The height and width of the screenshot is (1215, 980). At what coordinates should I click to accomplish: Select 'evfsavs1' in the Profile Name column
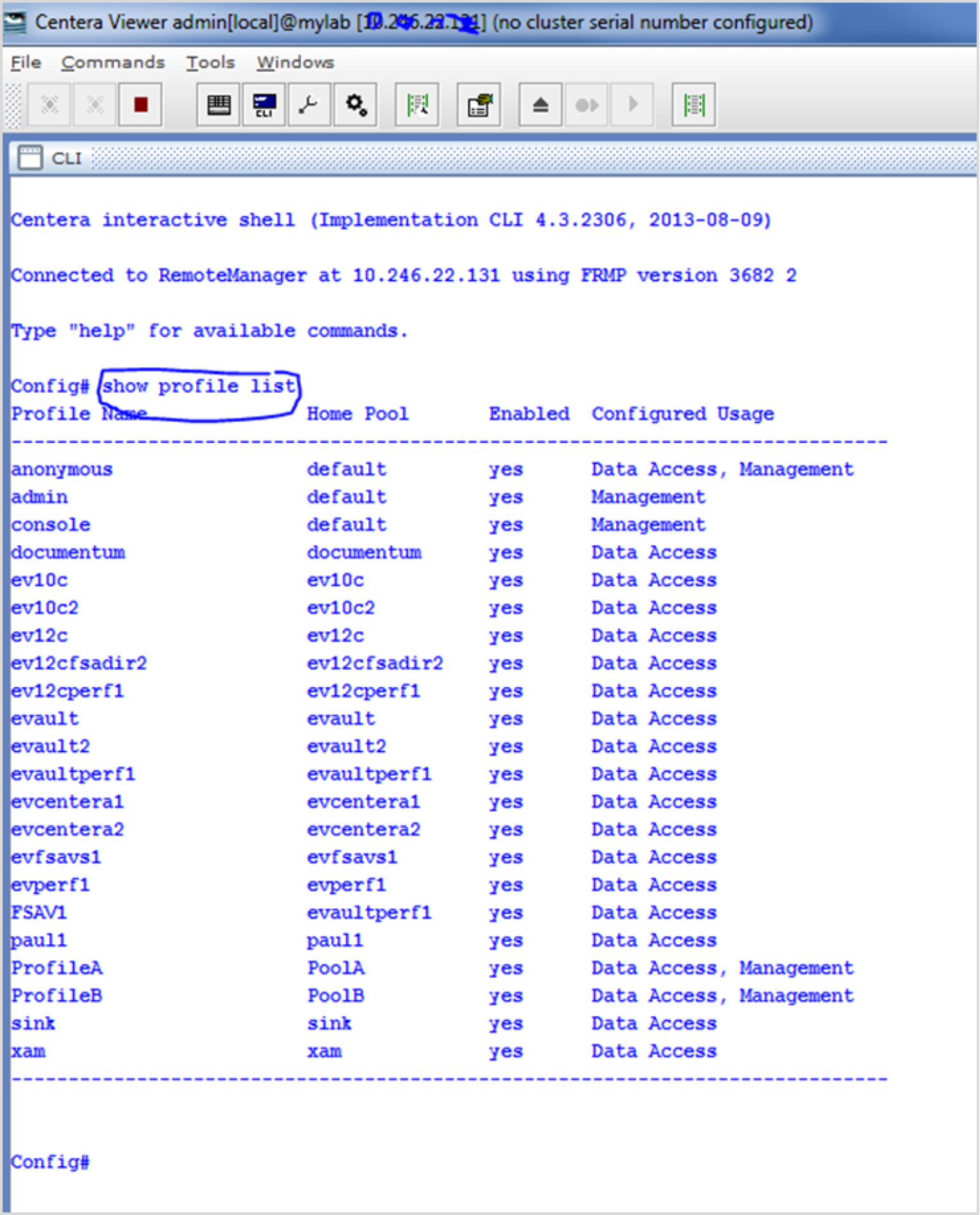(57, 857)
